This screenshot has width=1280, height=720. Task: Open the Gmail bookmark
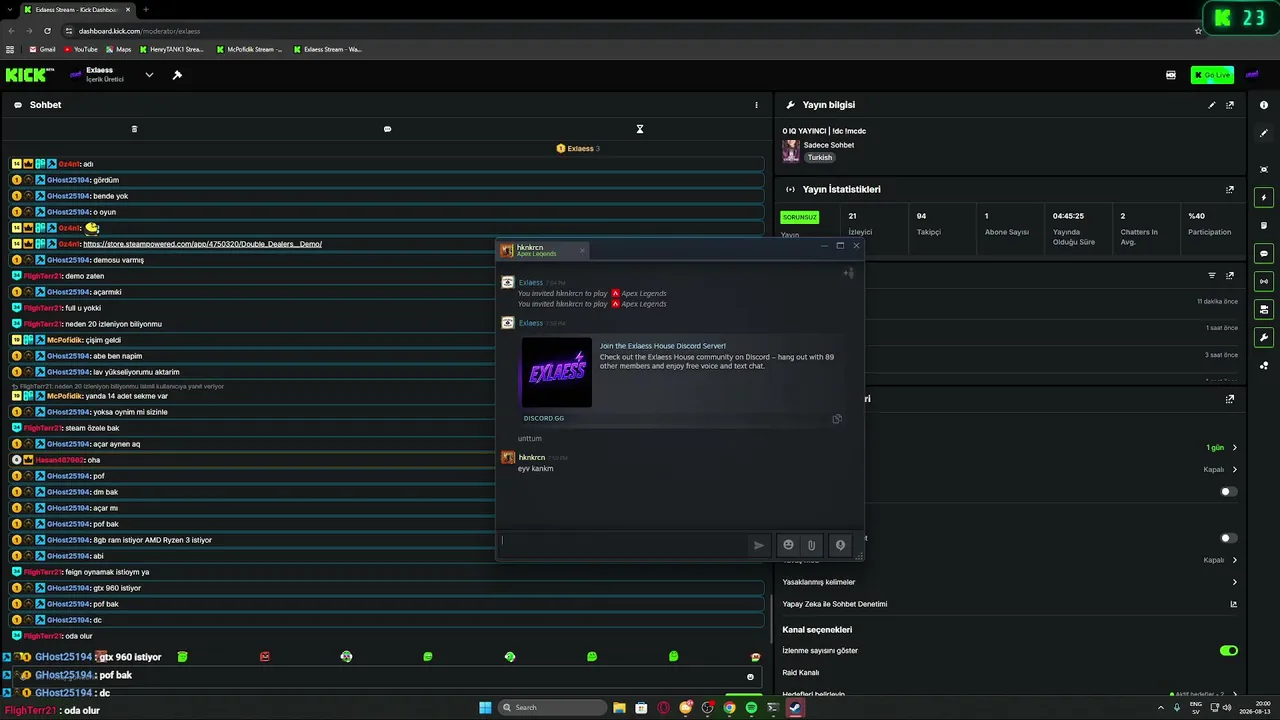[42, 49]
